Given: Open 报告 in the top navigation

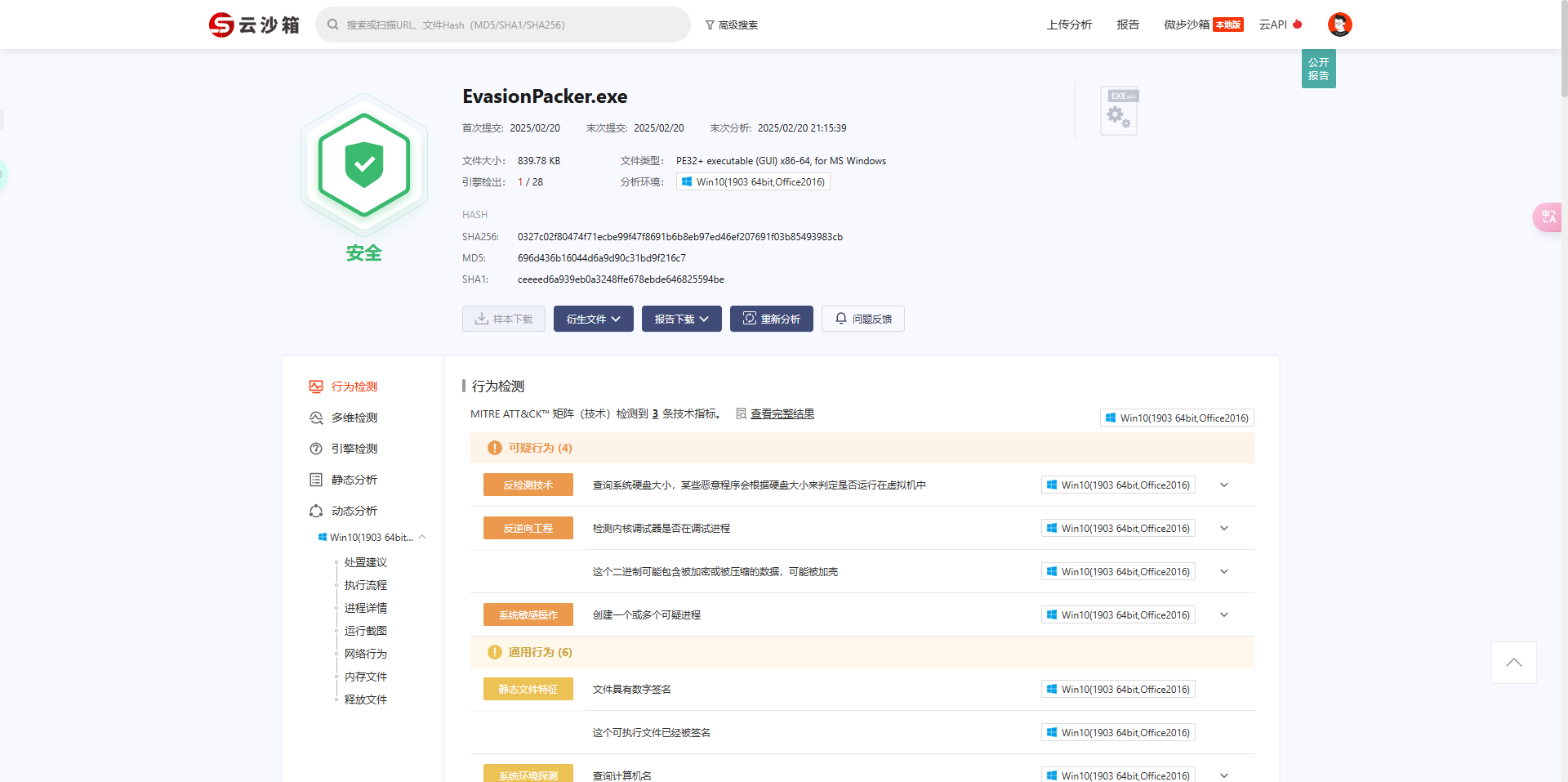Looking at the screenshot, I should tap(1128, 25).
